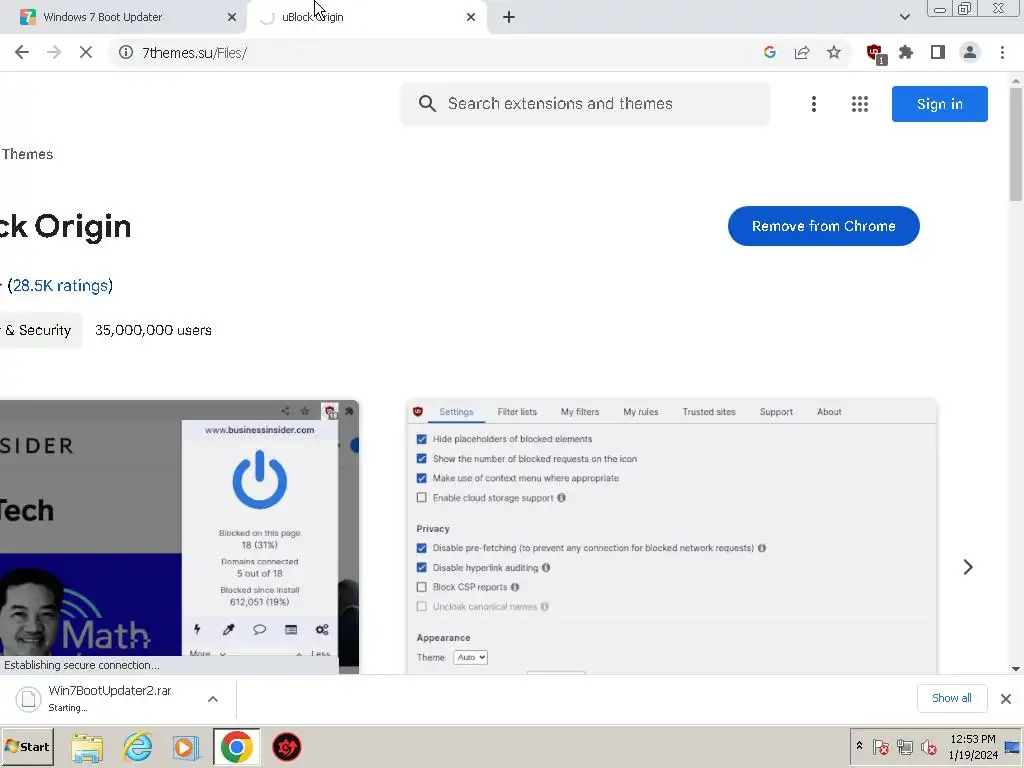
Task: Open the Extensions puzzle piece menu
Action: (906, 52)
